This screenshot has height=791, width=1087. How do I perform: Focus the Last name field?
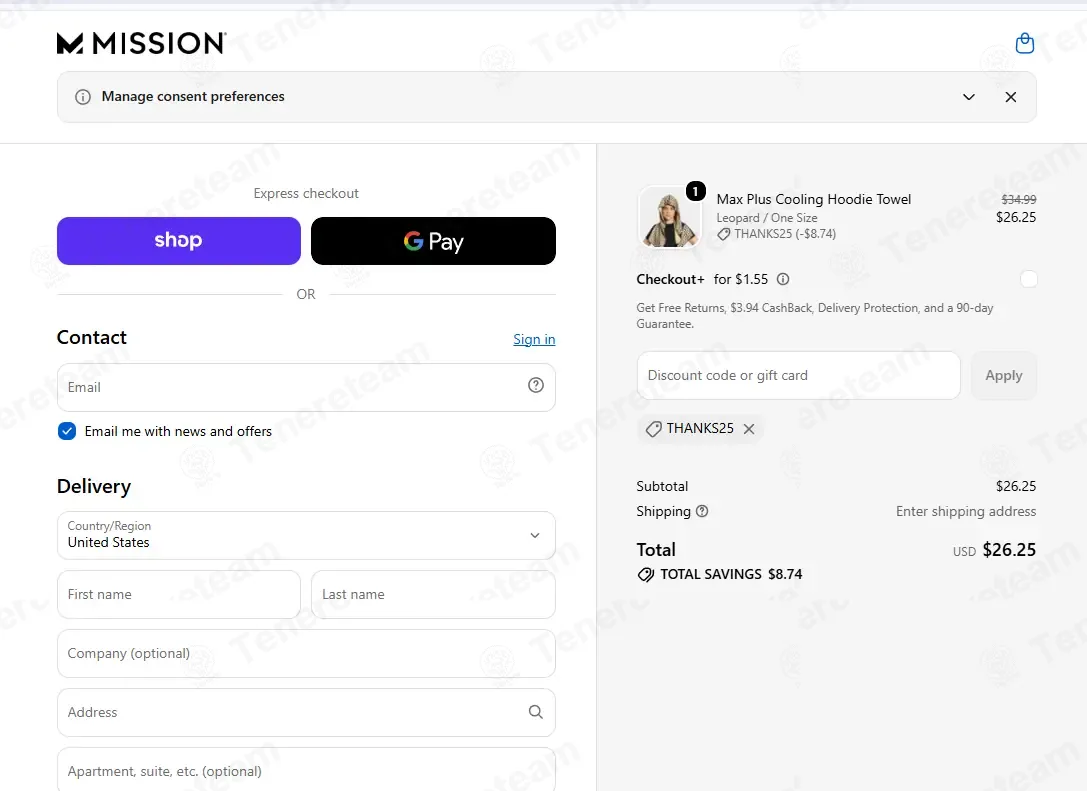click(433, 595)
